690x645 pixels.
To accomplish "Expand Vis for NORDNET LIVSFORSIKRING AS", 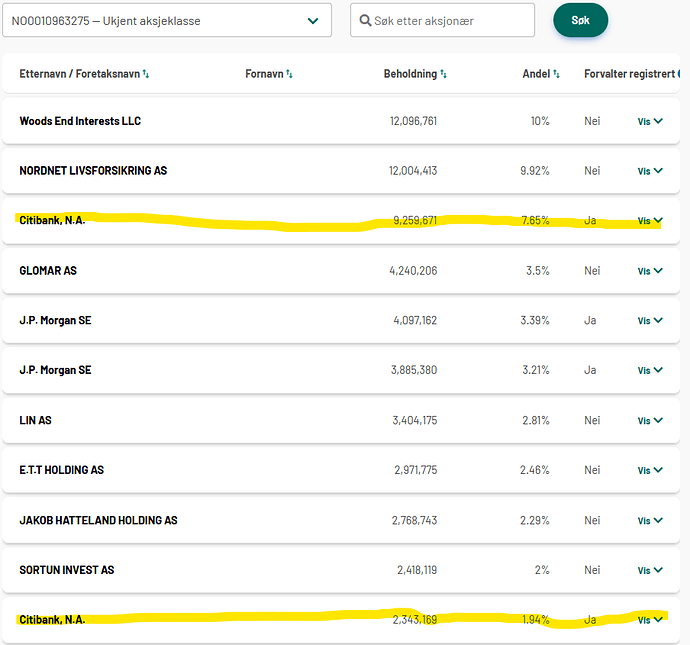I will (650, 171).
